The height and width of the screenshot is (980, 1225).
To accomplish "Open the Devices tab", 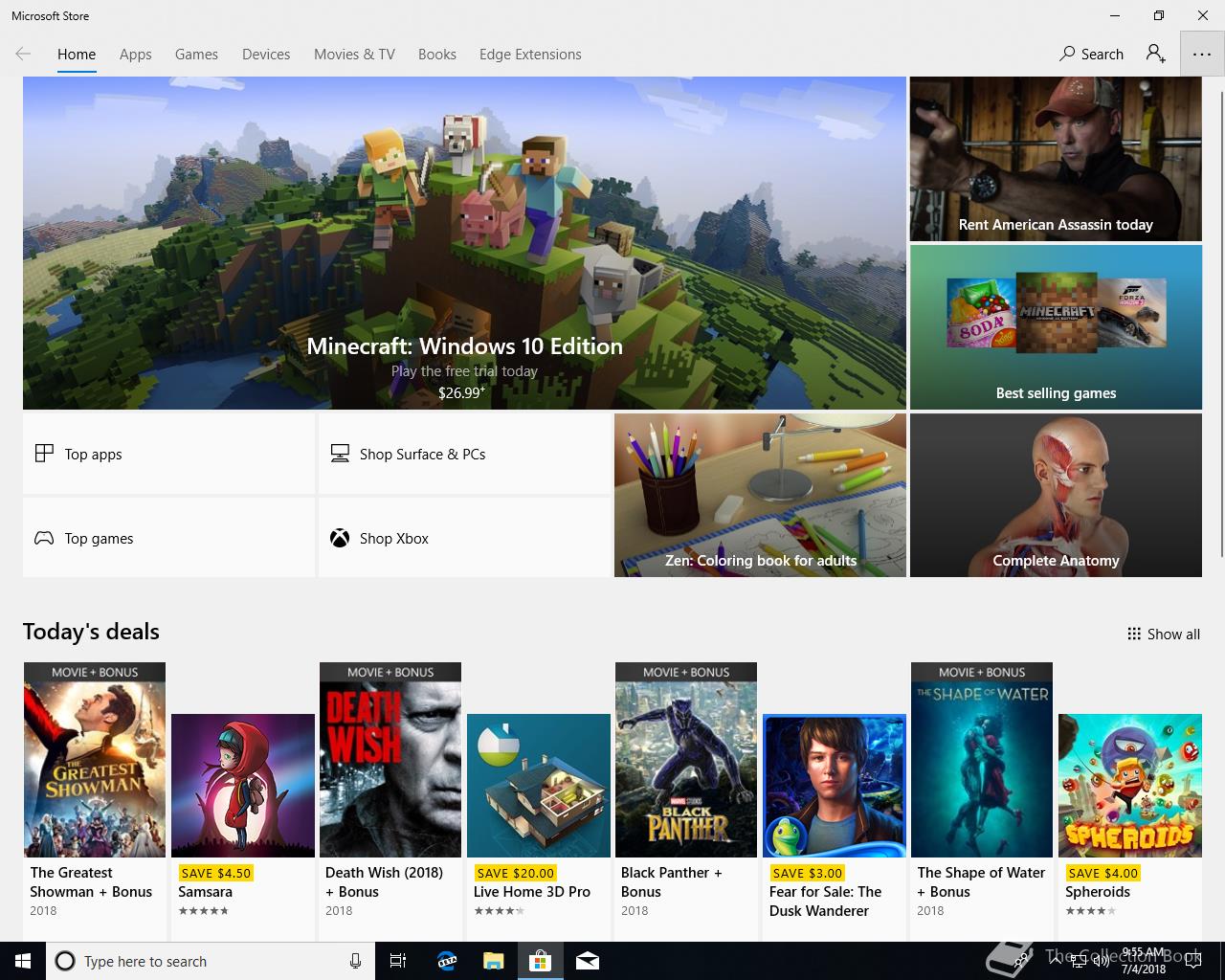I will pos(266,55).
